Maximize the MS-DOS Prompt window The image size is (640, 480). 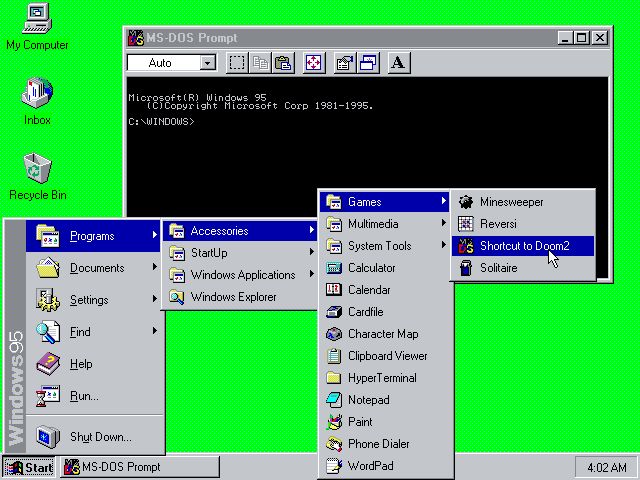[x=581, y=38]
